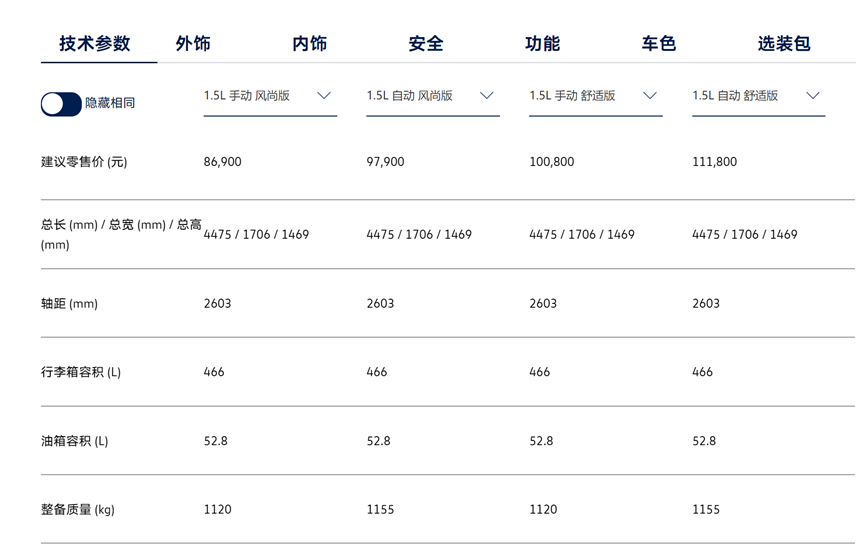The height and width of the screenshot is (555, 865).
Task: Click curb weight 1155 in 自动 舒适版 column
Action: tap(706, 509)
